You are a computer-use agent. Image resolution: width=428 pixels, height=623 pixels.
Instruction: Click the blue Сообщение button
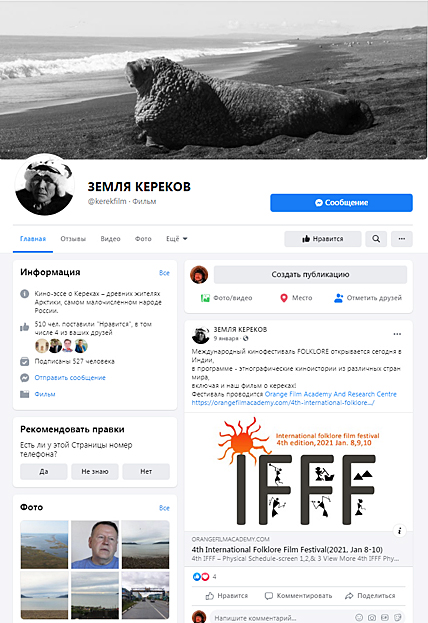(x=341, y=203)
